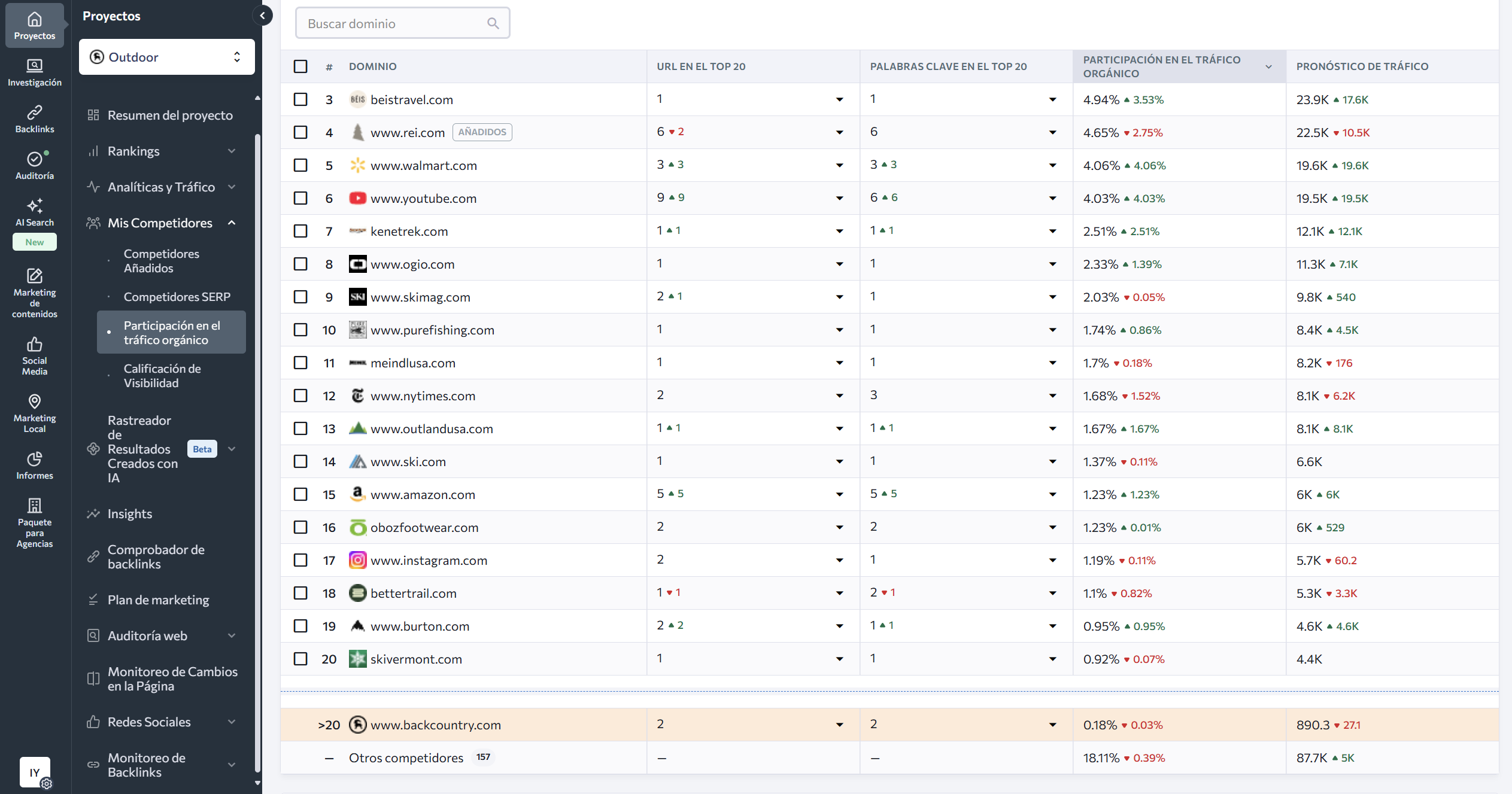Check the box for www.rei.com row
The height and width of the screenshot is (794, 1512).
300,132
